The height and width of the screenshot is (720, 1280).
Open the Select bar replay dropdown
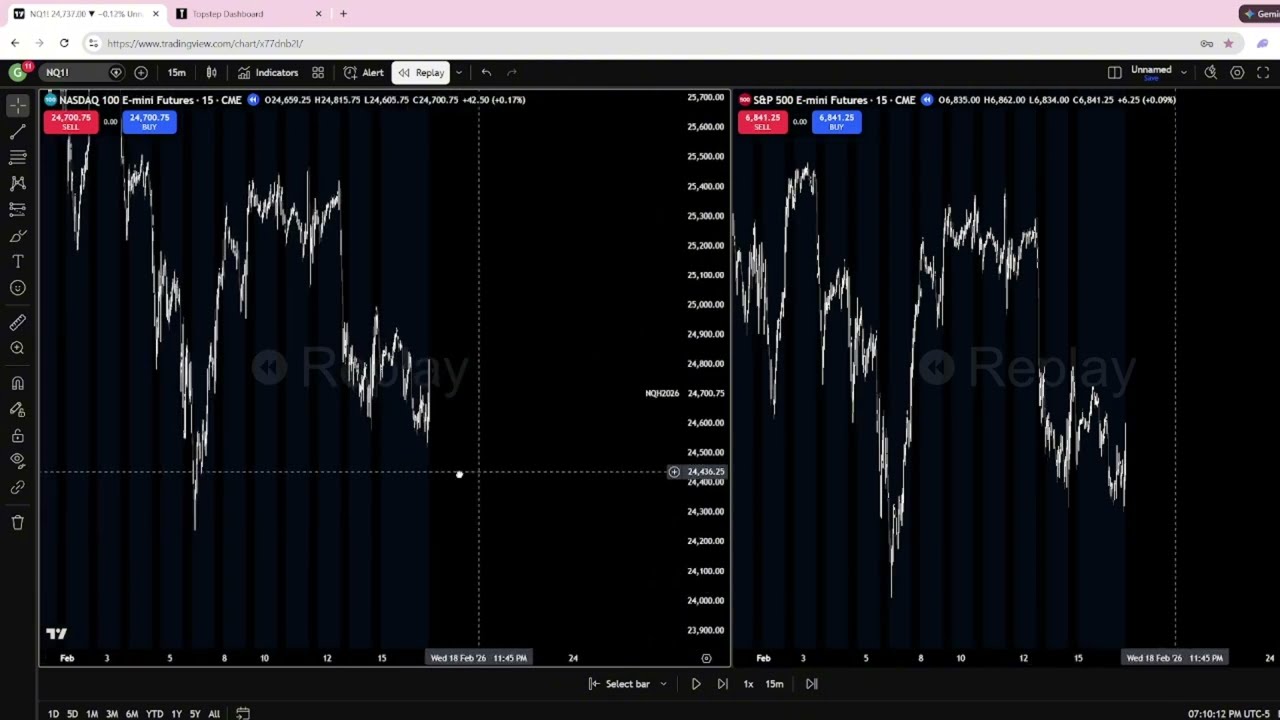pos(627,684)
